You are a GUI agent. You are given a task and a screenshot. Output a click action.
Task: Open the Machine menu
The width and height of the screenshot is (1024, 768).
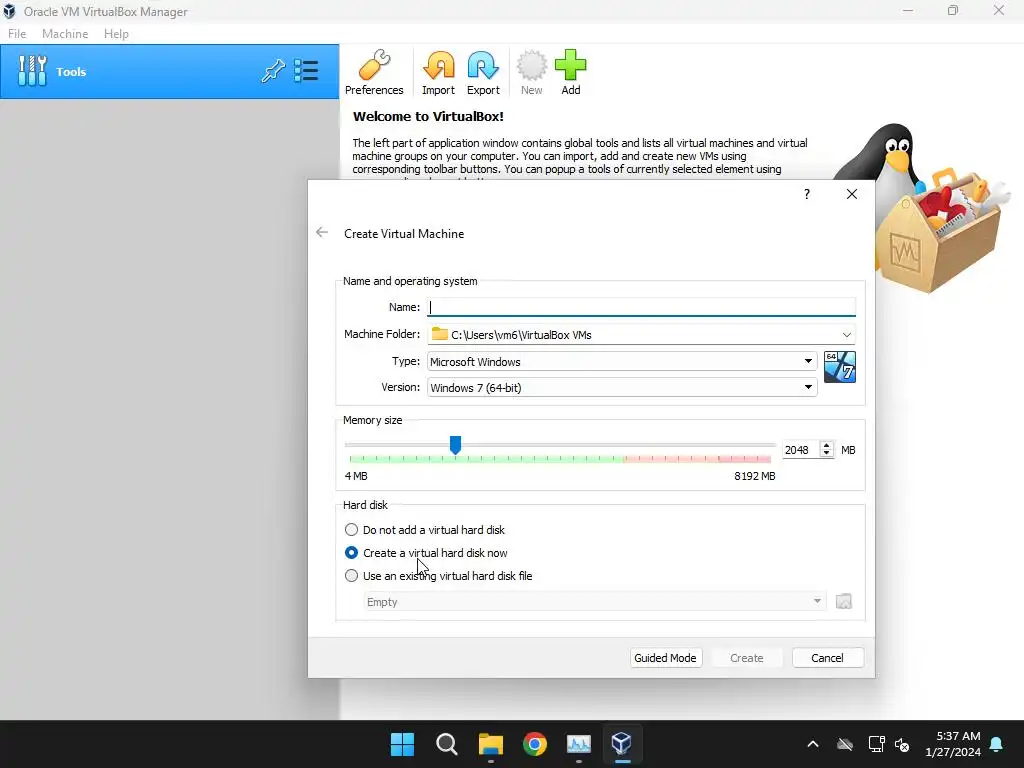coord(65,34)
